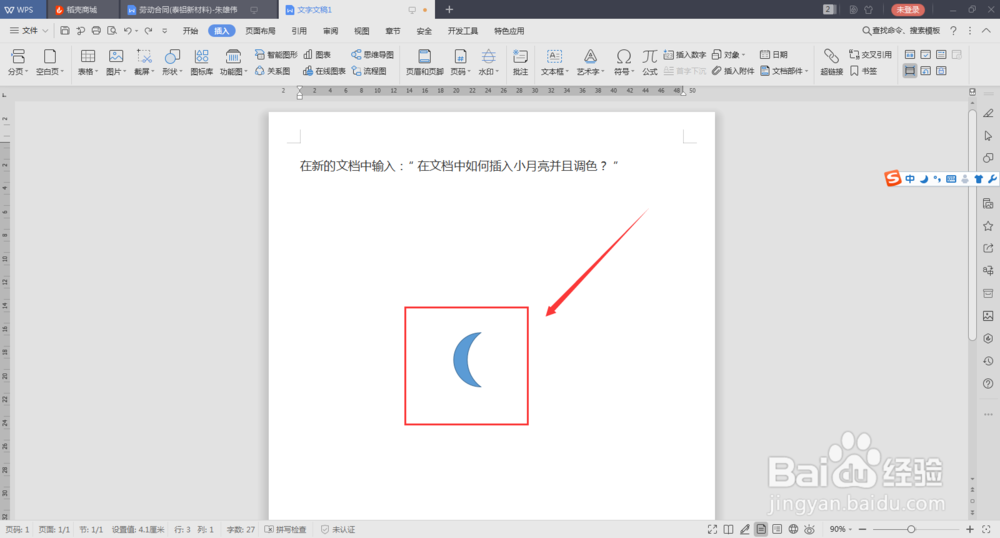Click the zoom slider handle
Screen dimensions: 1000x538
click(x=911, y=529)
